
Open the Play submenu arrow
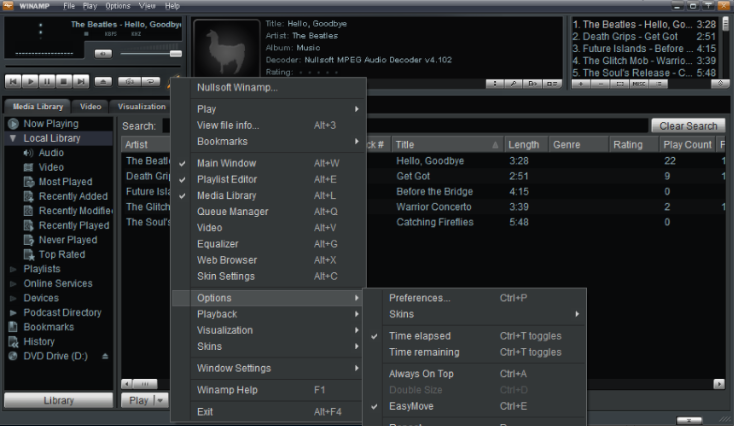(x=357, y=109)
